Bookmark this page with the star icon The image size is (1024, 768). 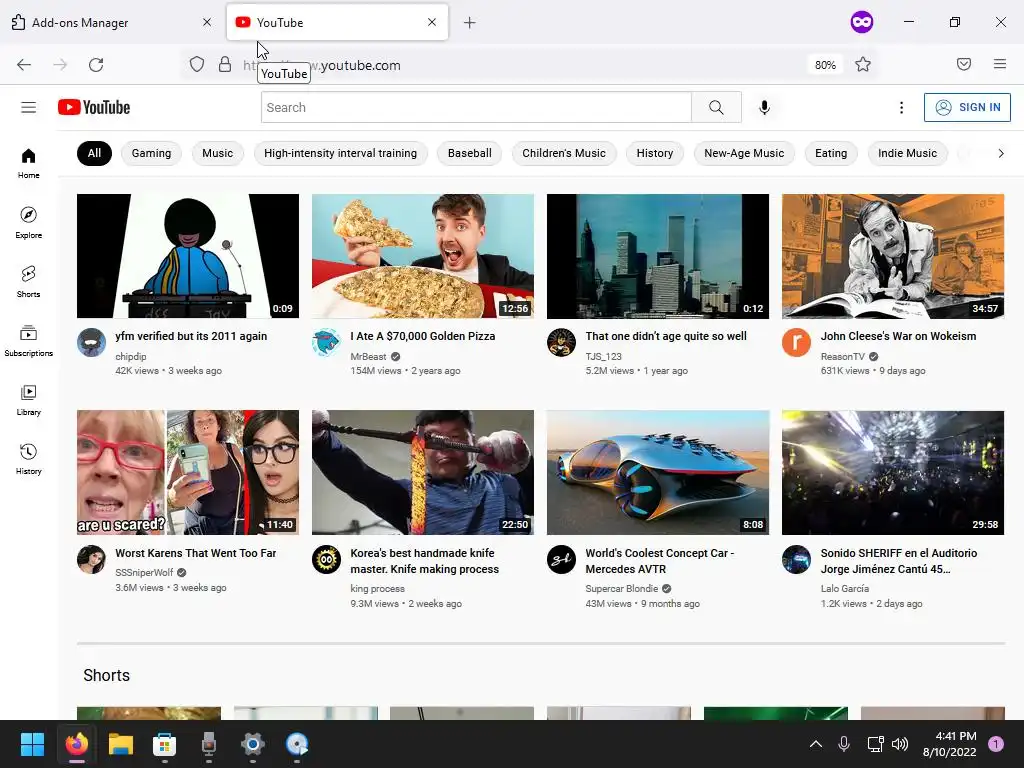click(863, 65)
